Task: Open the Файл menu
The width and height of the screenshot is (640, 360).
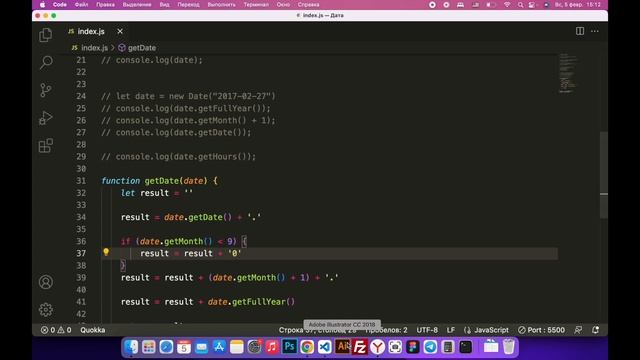Action: (x=81, y=4)
